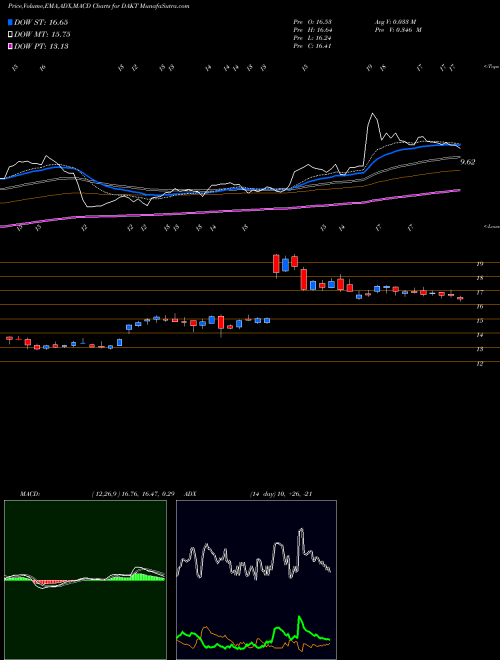Click the last red candle on the right
500x660 pixels.
460,298
